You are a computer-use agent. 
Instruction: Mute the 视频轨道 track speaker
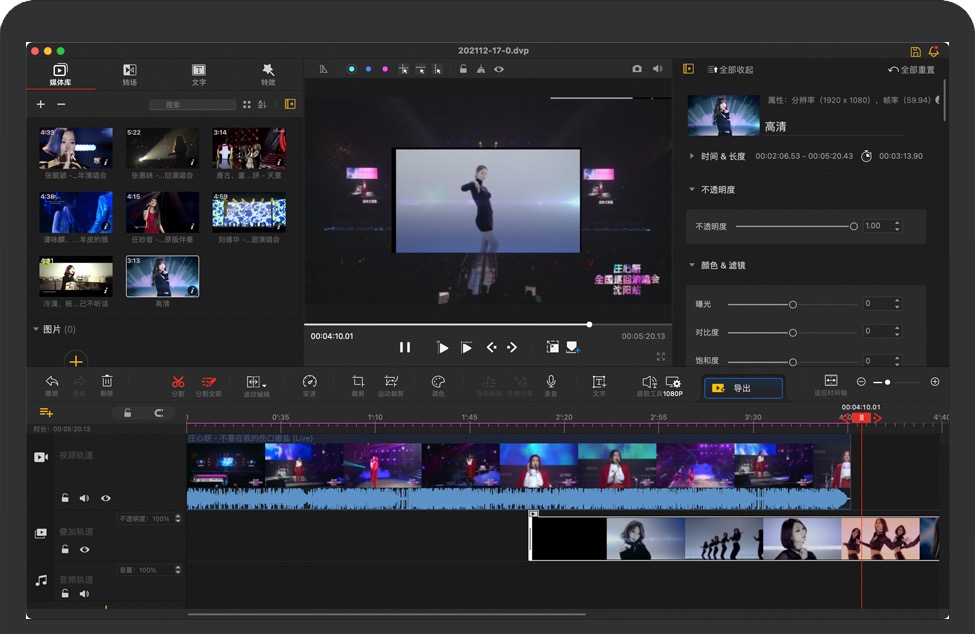pyautogui.click(x=85, y=498)
